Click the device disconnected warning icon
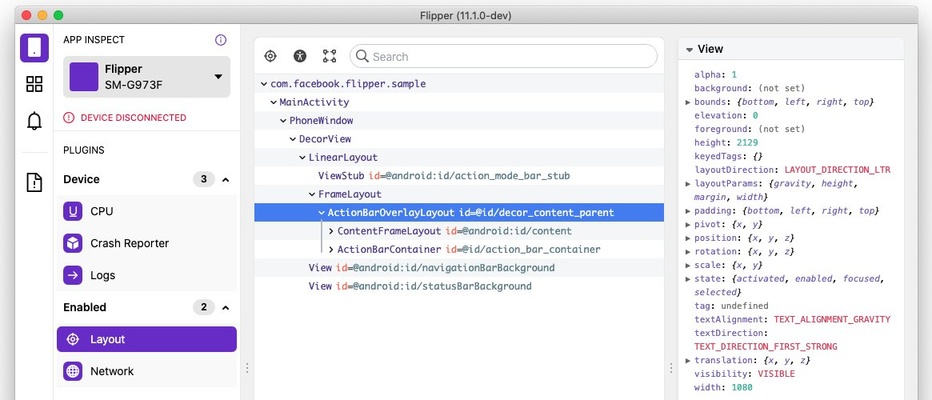This screenshot has width=932, height=400. tap(69, 118)
